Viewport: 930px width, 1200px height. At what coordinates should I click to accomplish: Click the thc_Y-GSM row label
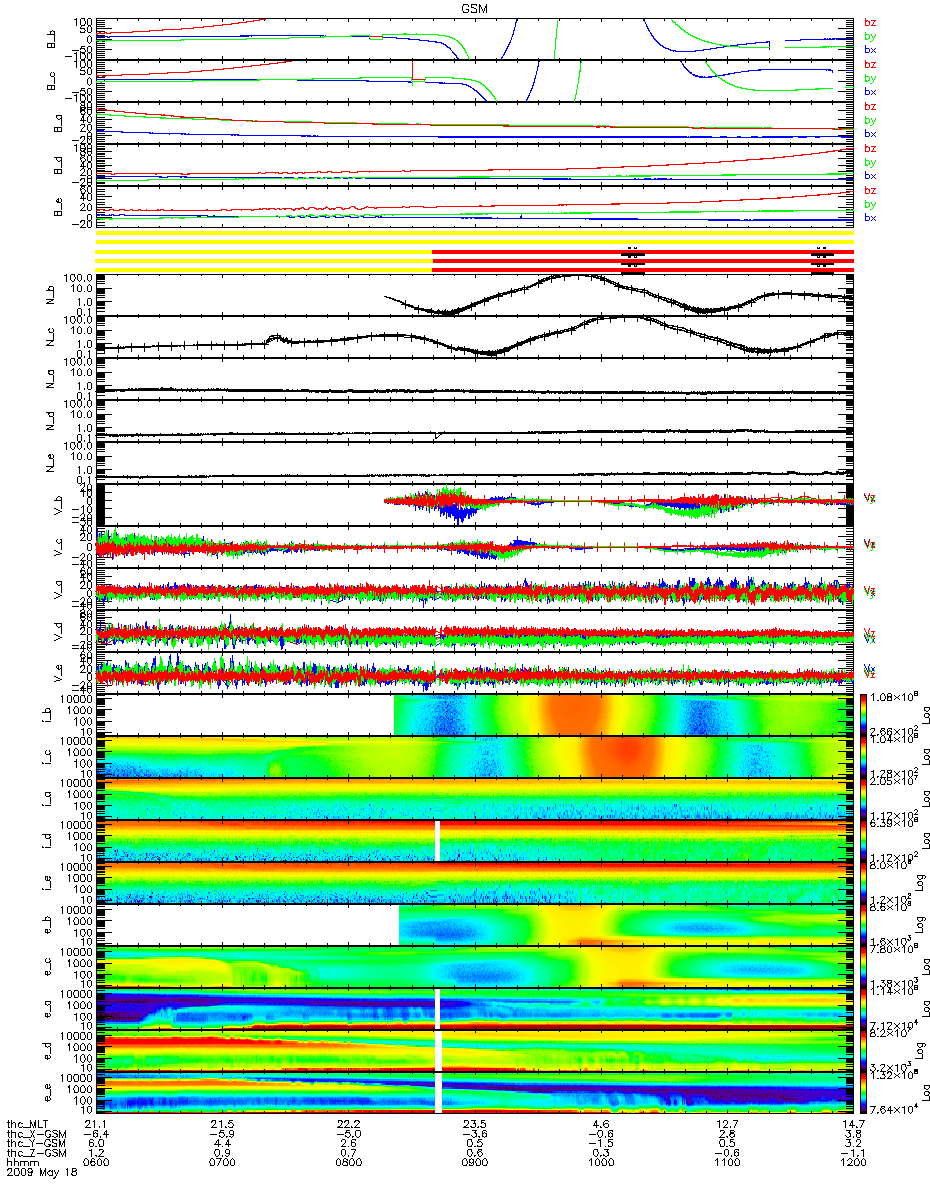pyautogui.click(x=34, y=1145)
